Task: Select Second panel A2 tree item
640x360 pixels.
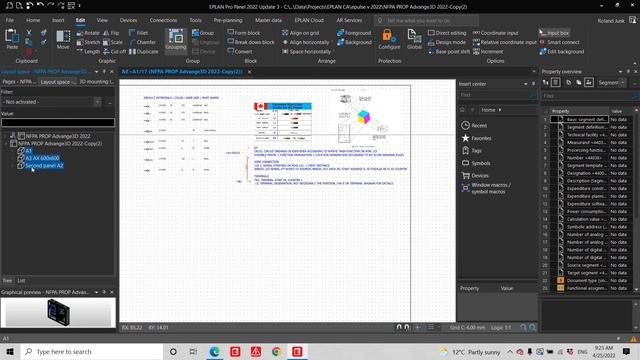Action: tap(44, 166)
